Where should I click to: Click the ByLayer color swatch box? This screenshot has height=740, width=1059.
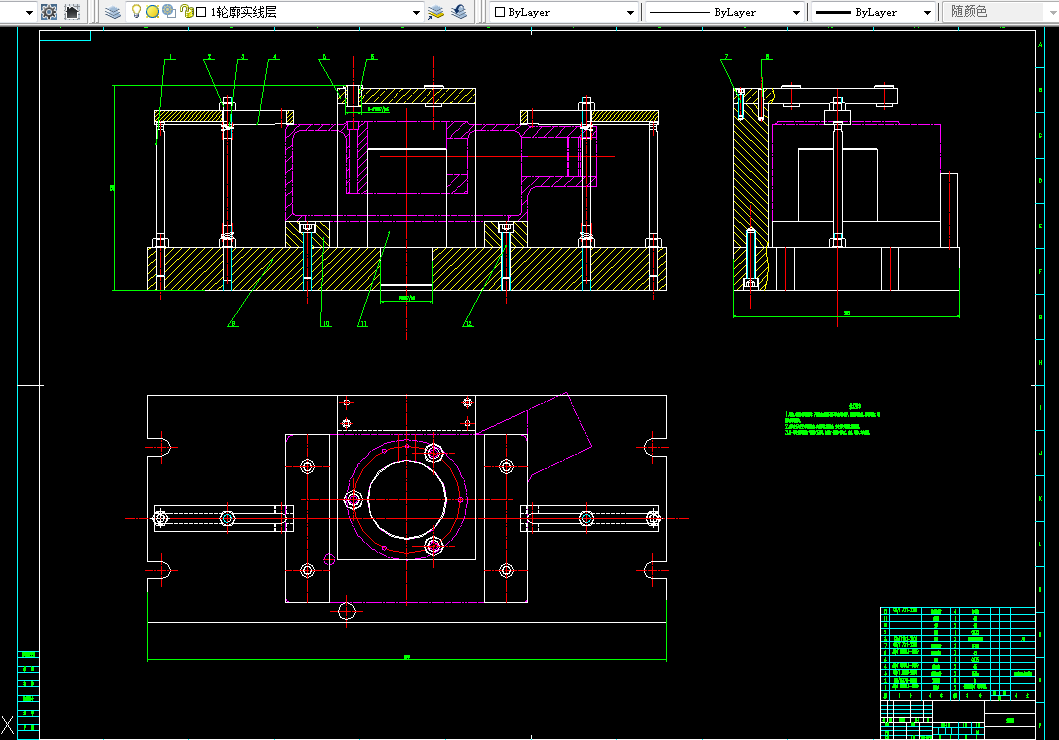(500, 12)
